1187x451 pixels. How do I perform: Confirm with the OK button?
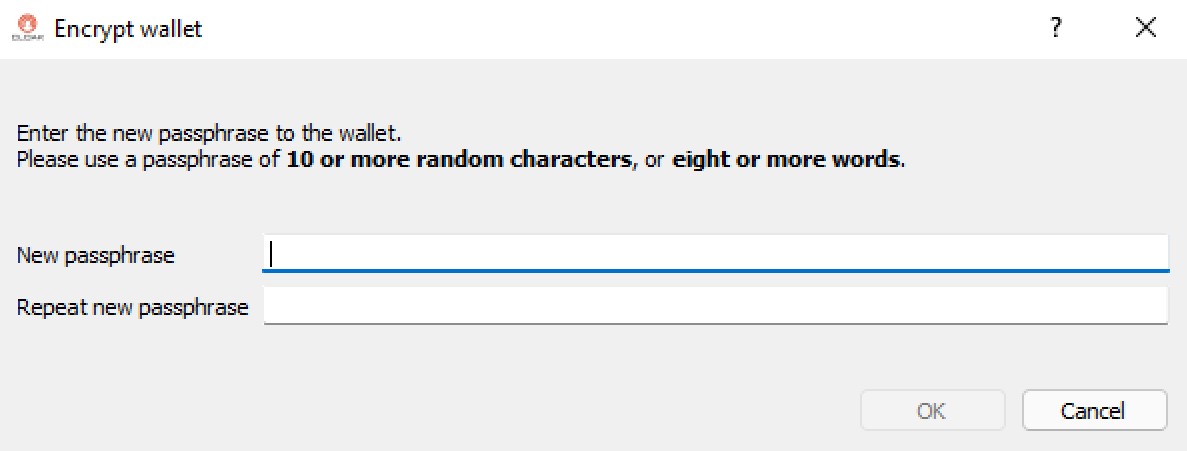[932, 411]
